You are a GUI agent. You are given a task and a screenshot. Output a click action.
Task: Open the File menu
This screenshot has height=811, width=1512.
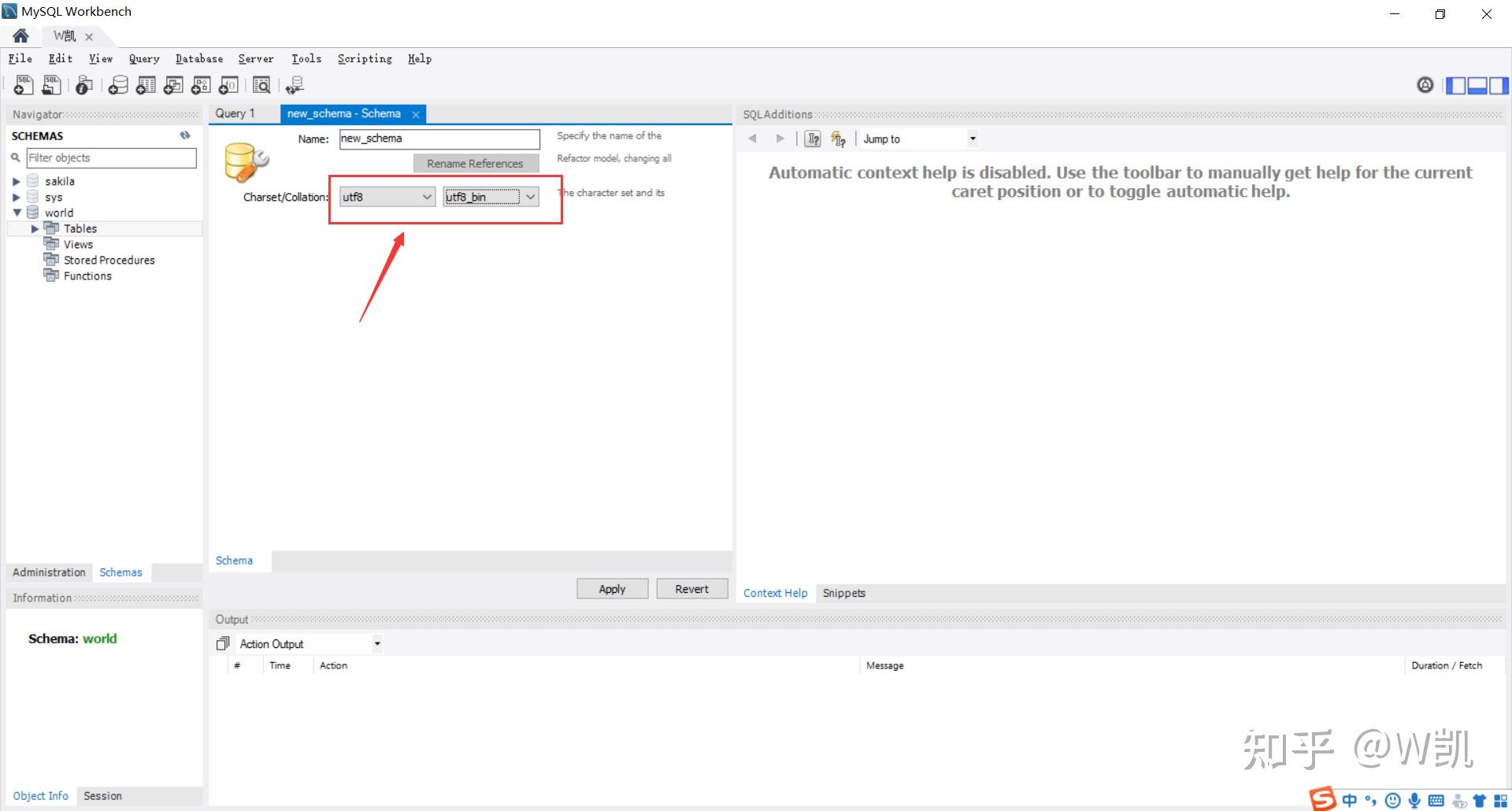point(20,58)
